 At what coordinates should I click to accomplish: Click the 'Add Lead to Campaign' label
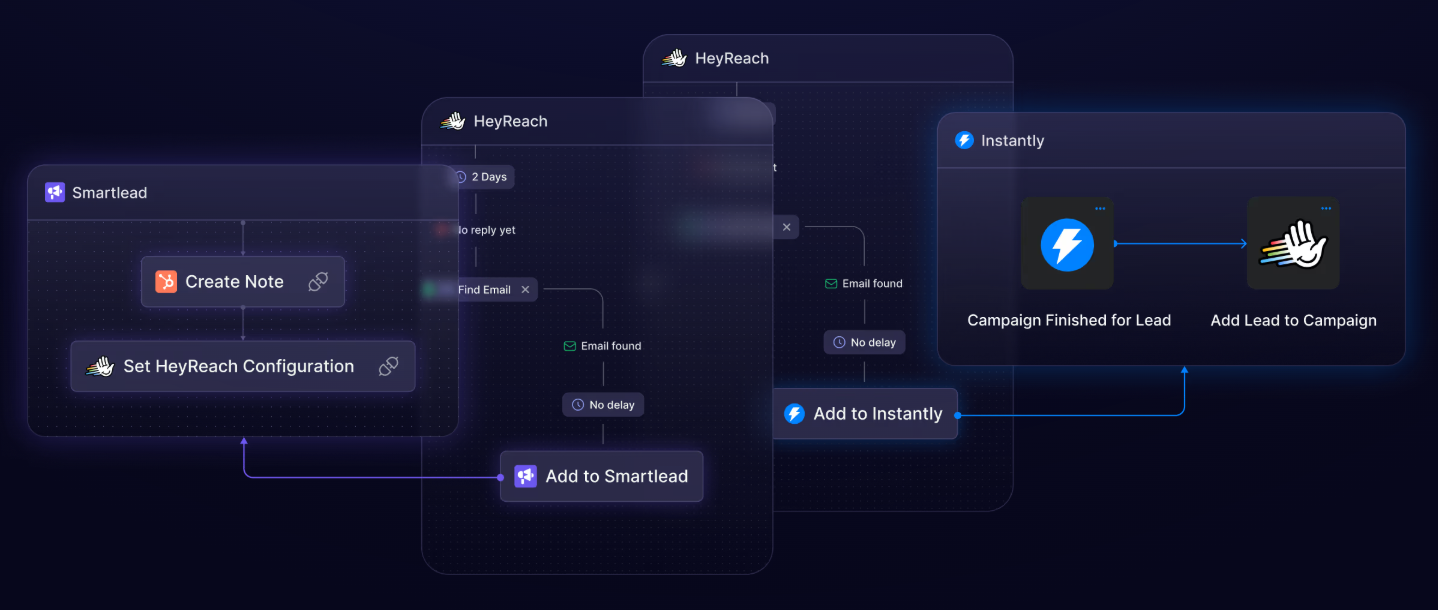(x=1294, y=321)
